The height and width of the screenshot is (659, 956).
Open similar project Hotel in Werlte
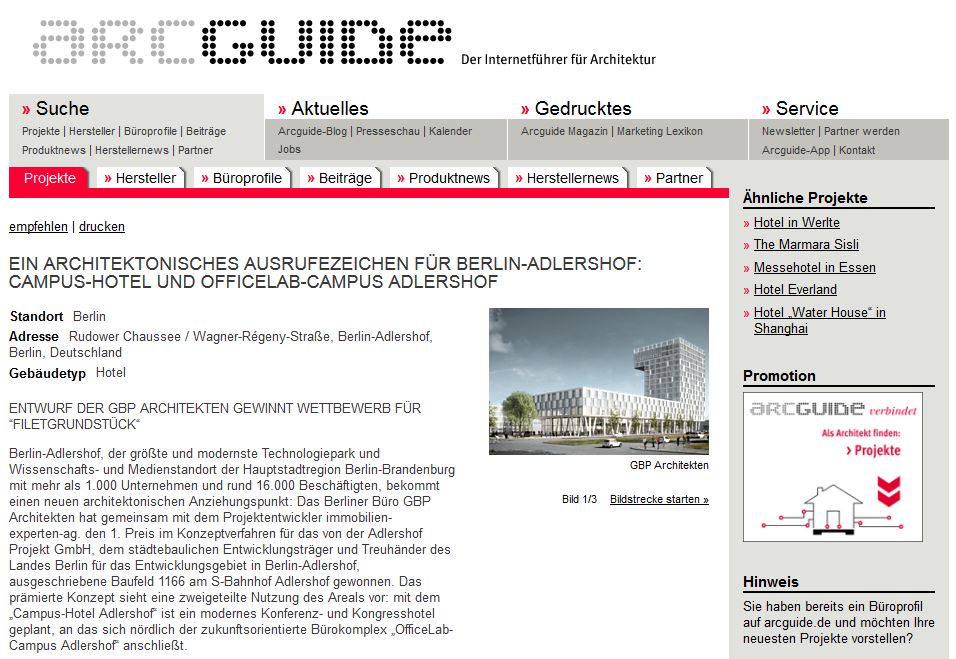pos(797,223)
